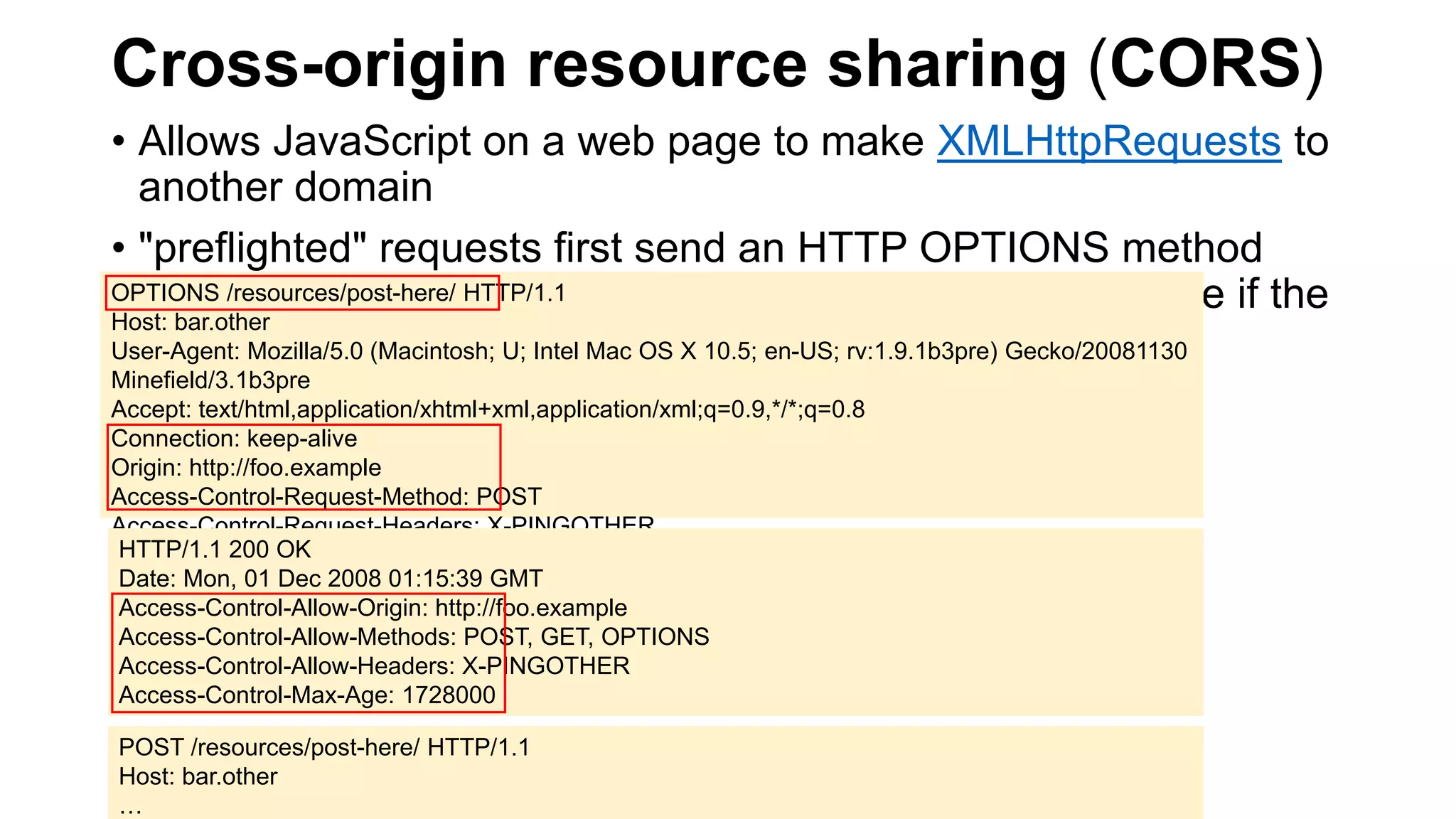Click the 'Origin: http://foo.example' line

pyautogui.click(x=247, y=468)
